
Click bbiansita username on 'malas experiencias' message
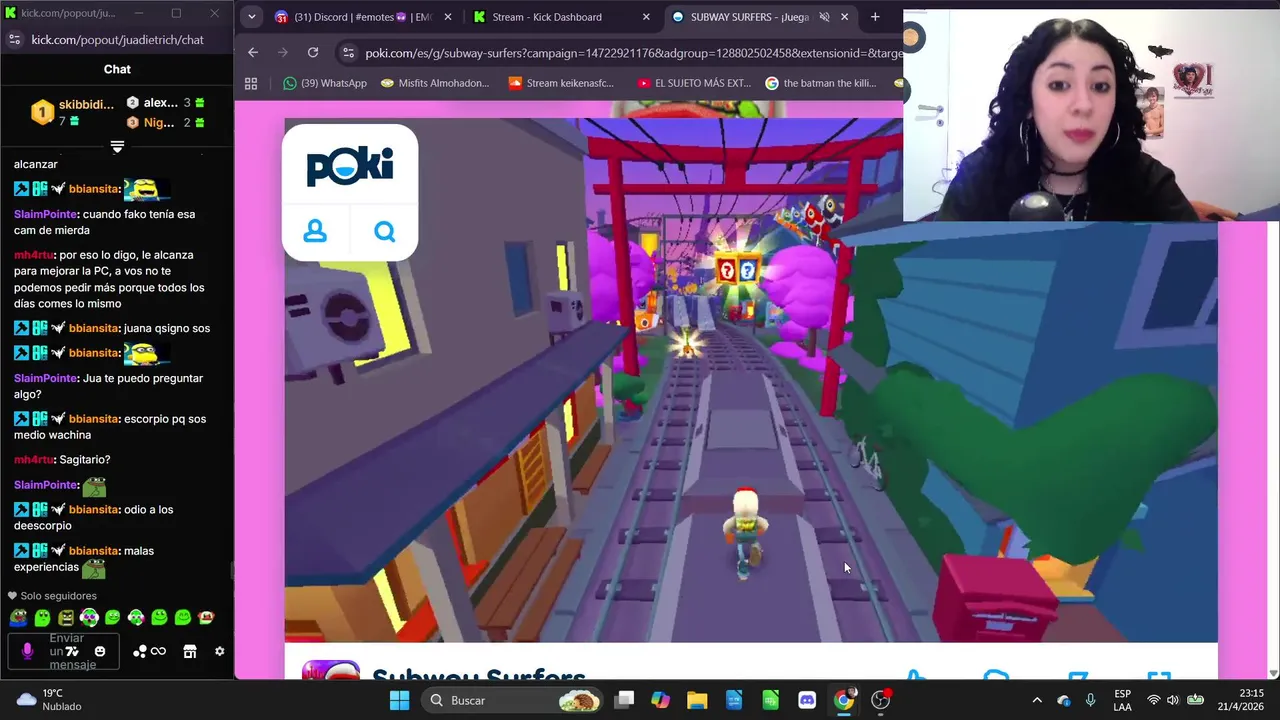[x=94, y=550]
